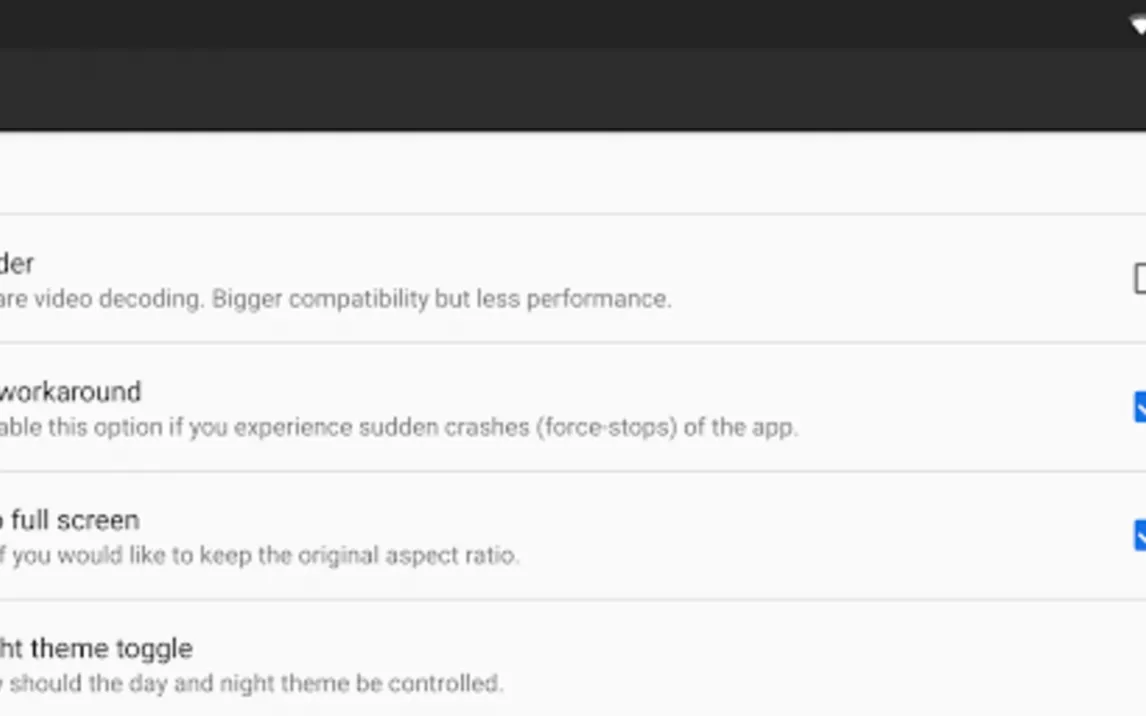The width and height of the screenshot is (1146, 716).
Task: Uncheck the crash workaround checkbox
Action: click(1139, 407)
